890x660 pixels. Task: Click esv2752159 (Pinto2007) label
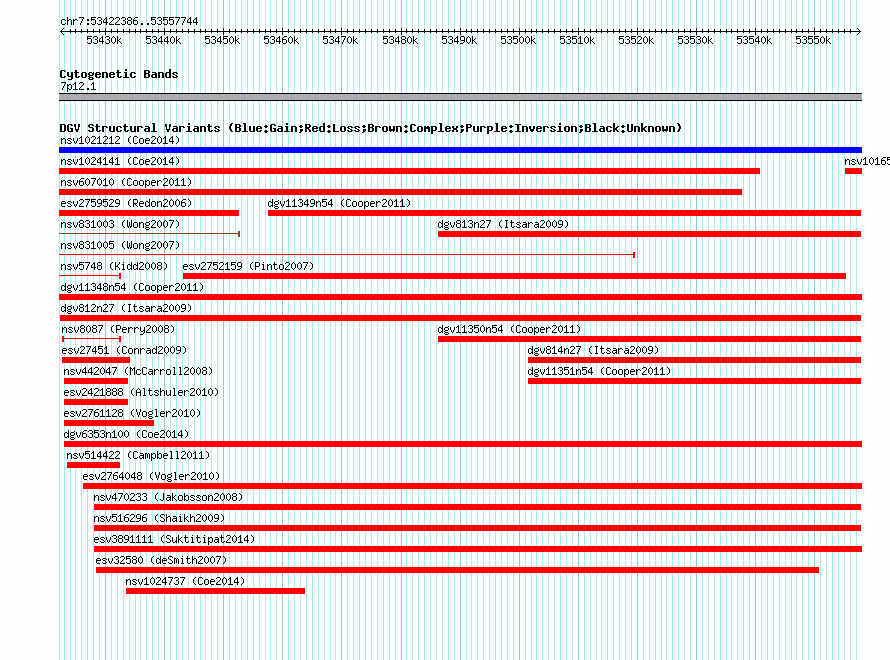pyautogui.click(x=248, y=266)
